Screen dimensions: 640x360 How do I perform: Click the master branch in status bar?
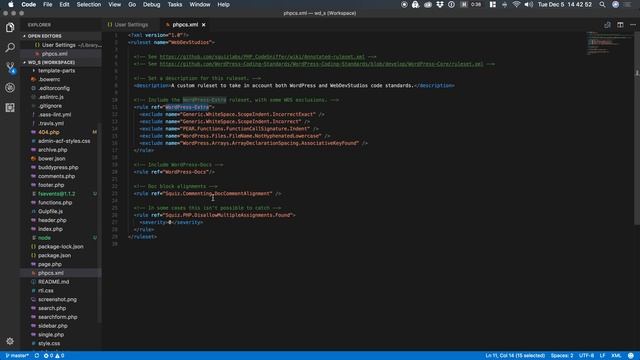coord(17,356)
